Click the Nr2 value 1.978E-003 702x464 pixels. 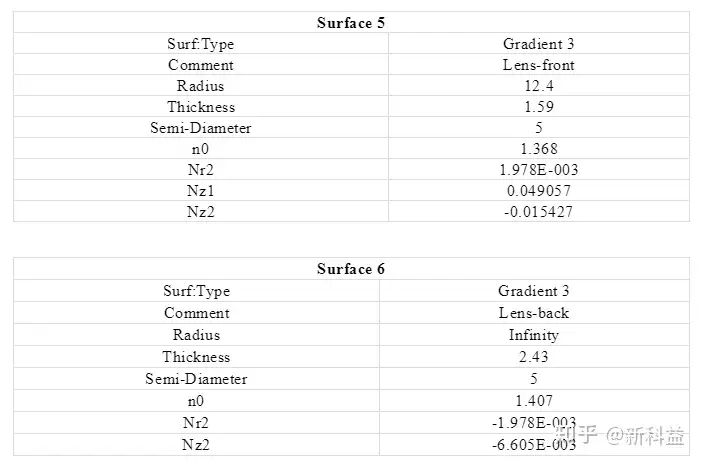pos(539,170)
